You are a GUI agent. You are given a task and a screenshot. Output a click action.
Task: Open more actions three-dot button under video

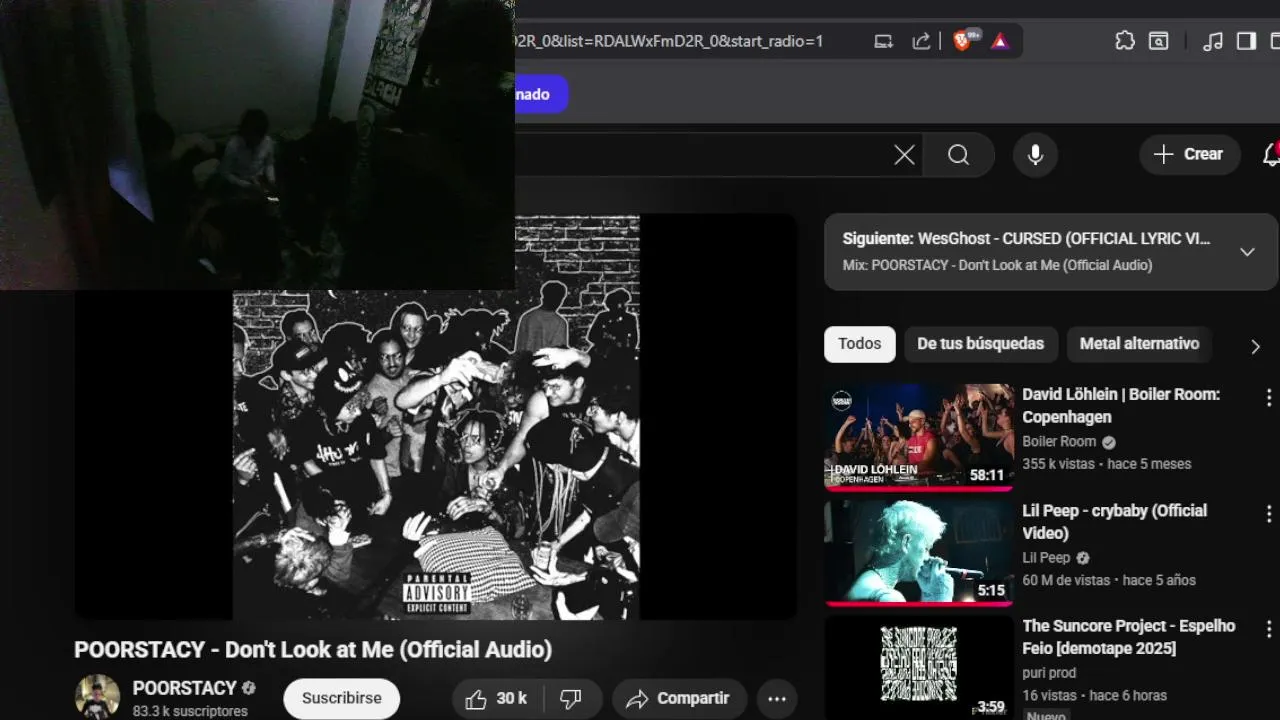coord(776,699)
